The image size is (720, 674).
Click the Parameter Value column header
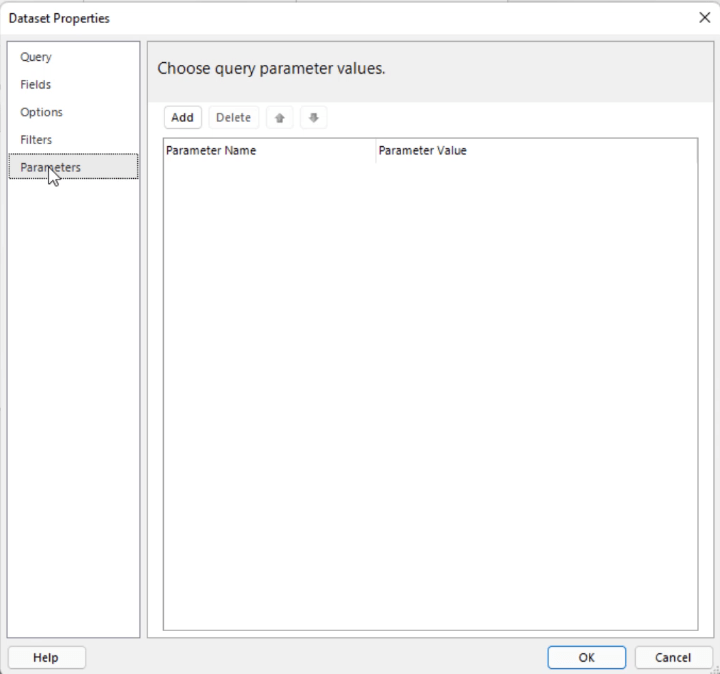[536, 151]
